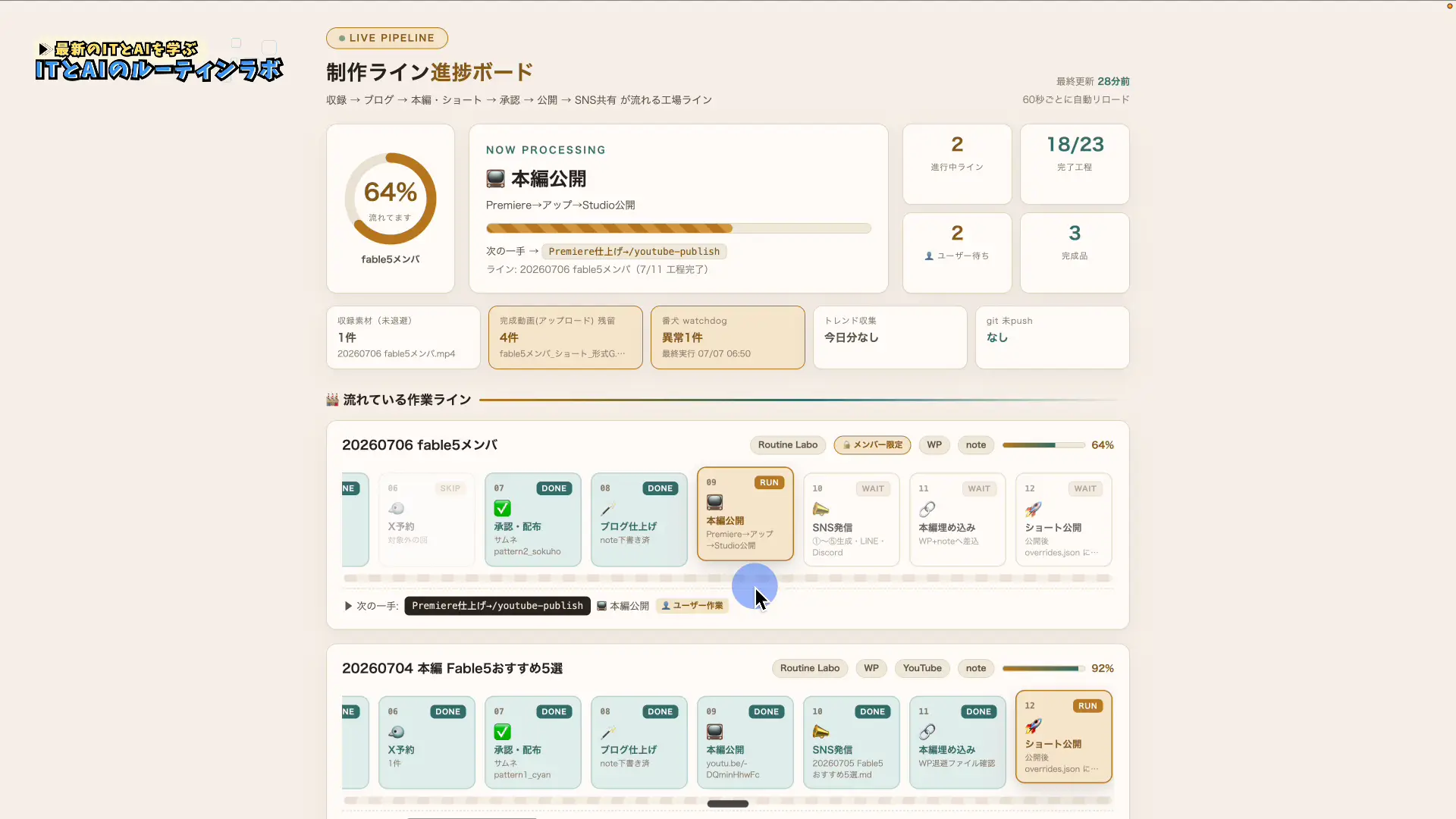The width and height of the screenshot is (1456, 819).
Task: Click the TV icon on youtu.be 本編公開 card
Action: pos(714,732)
